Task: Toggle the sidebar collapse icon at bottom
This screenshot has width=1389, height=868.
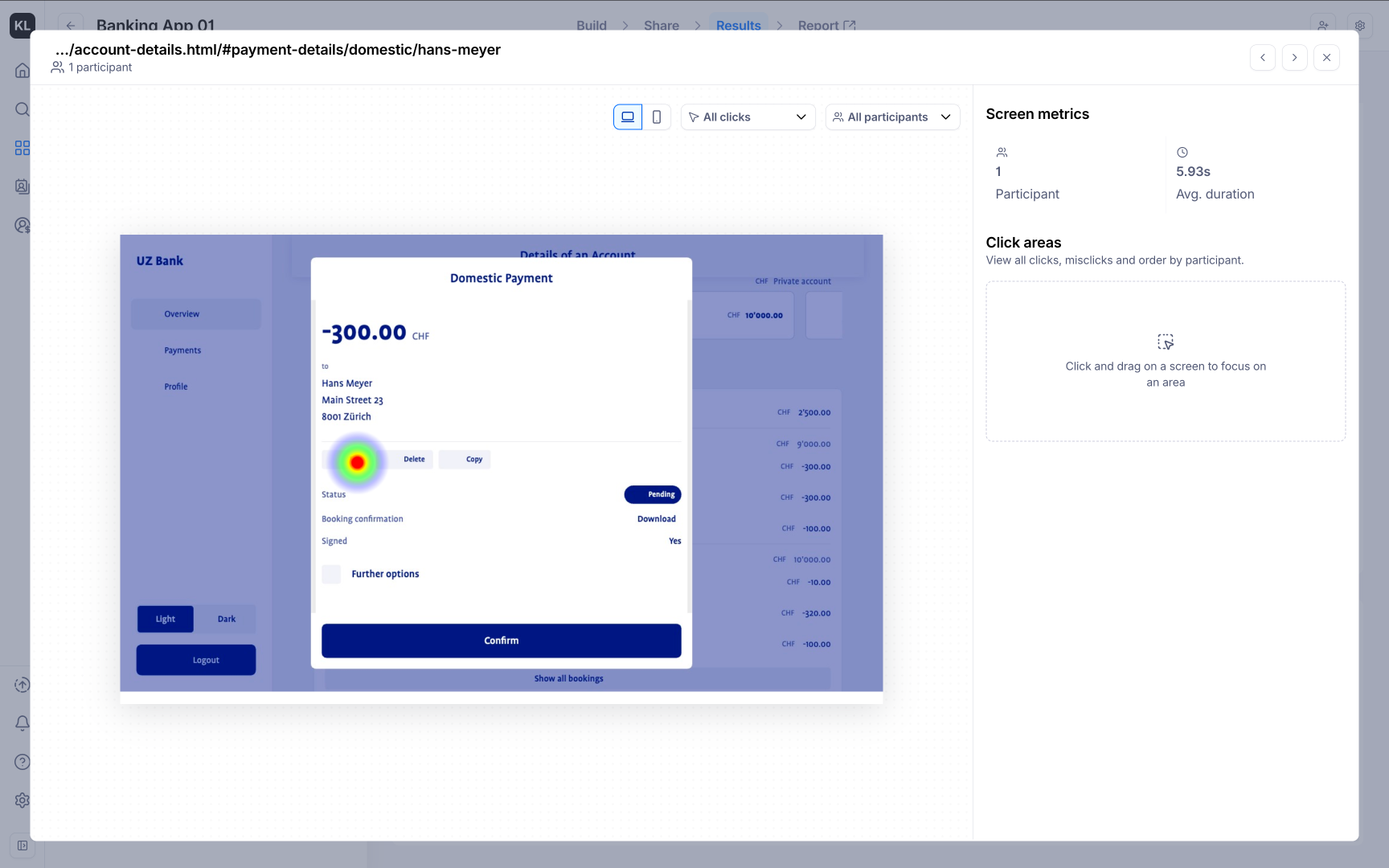Action: 23,845
